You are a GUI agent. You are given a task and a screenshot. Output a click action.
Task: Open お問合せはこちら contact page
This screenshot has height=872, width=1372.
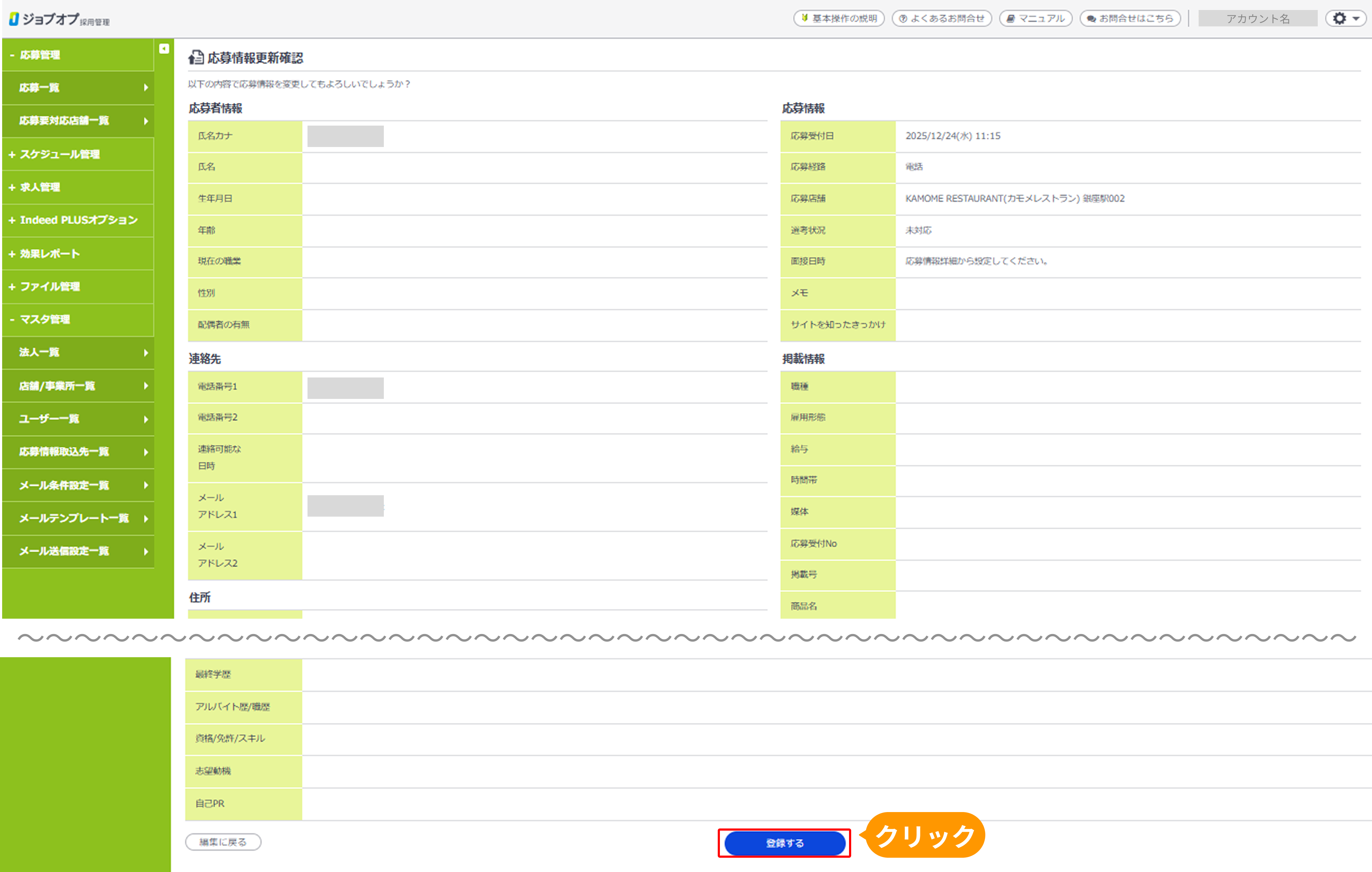[1130, 18]
